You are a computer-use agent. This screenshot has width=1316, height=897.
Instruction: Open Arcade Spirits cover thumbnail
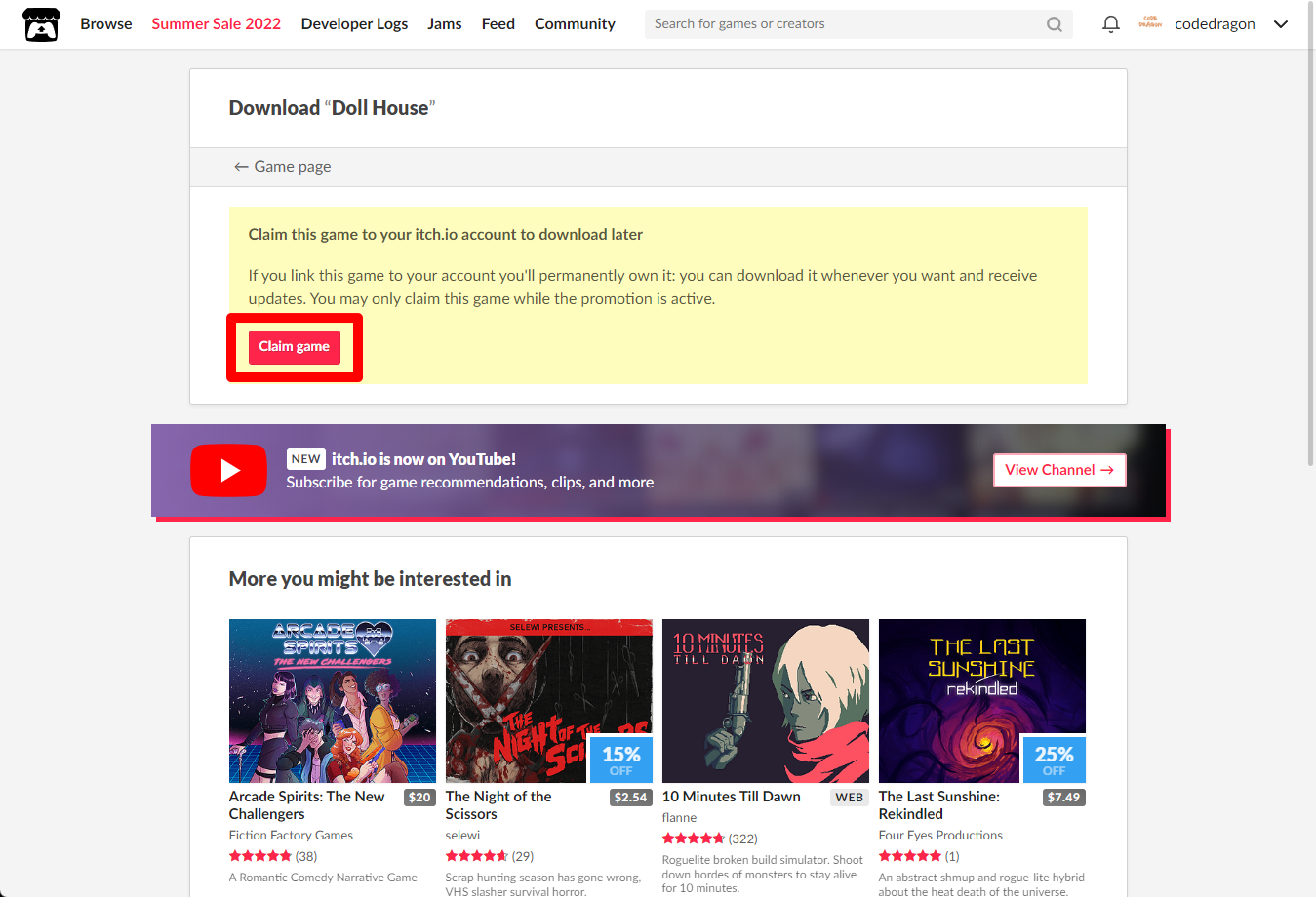click(333, 701)
